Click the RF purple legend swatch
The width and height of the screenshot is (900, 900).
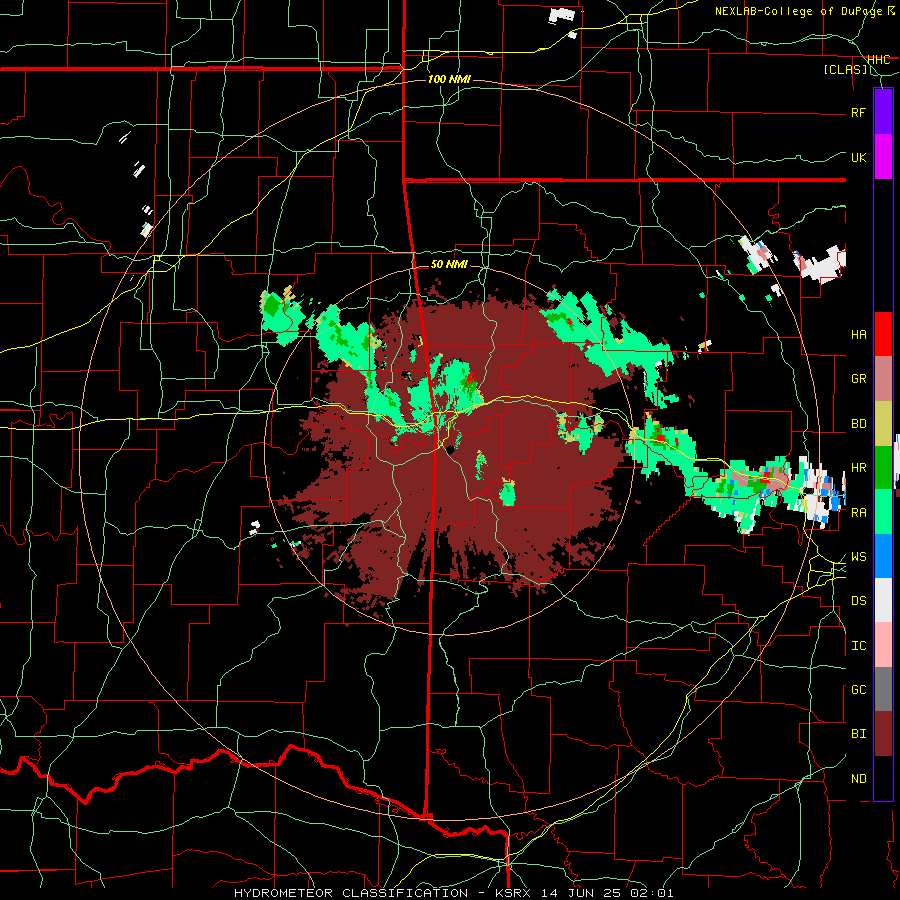pyautogui.click(x=883, y=112)
